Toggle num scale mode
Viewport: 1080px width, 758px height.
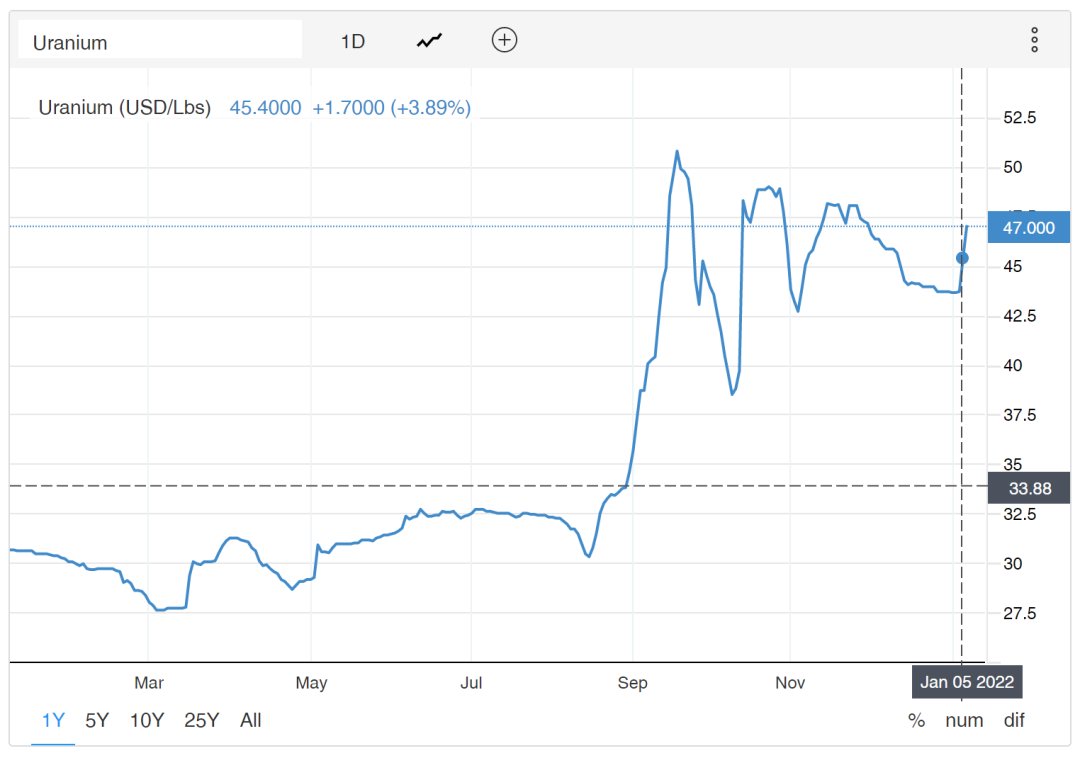[964, 721]
